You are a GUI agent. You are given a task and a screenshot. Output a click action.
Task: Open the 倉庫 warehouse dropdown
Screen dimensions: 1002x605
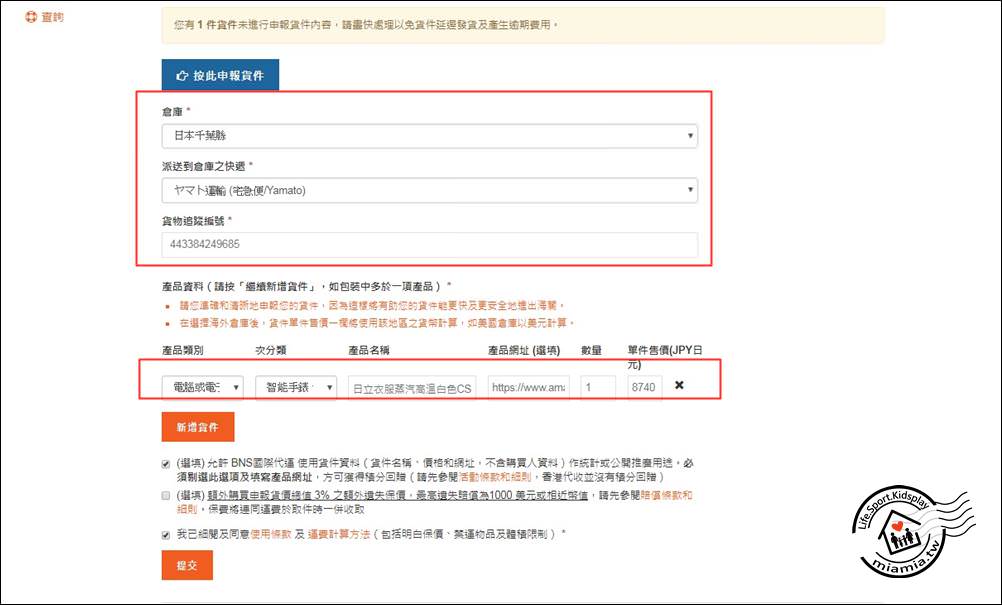pyautogui.click(x=429, y=135)
